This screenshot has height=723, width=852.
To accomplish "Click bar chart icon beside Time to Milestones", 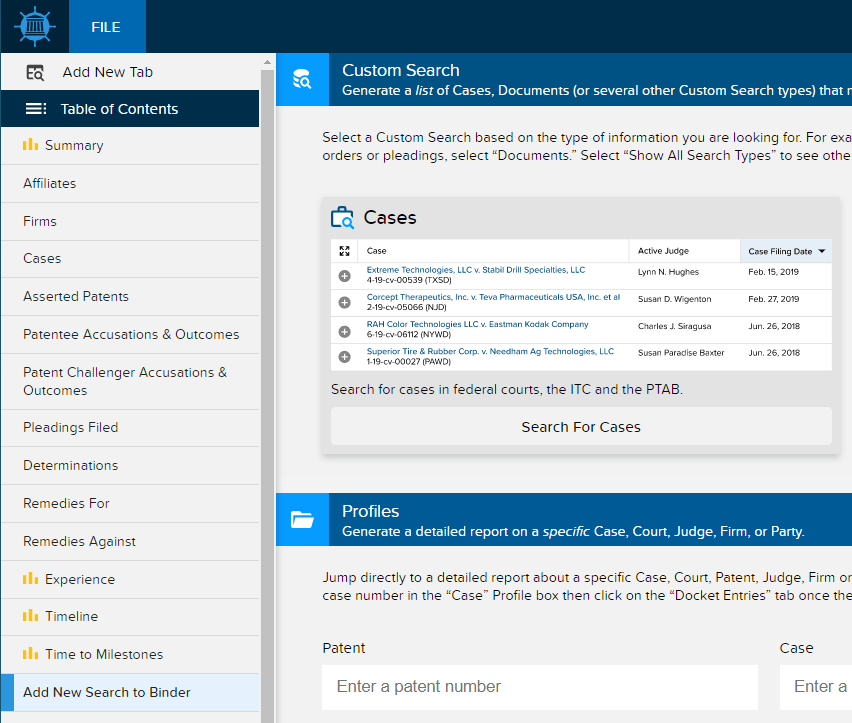I will pos(30,653).
